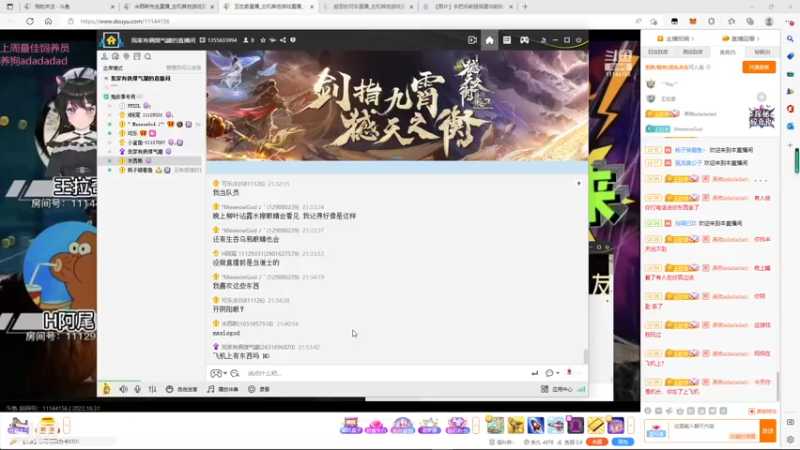Open the fourth tab in right panel

click(762, 52)
